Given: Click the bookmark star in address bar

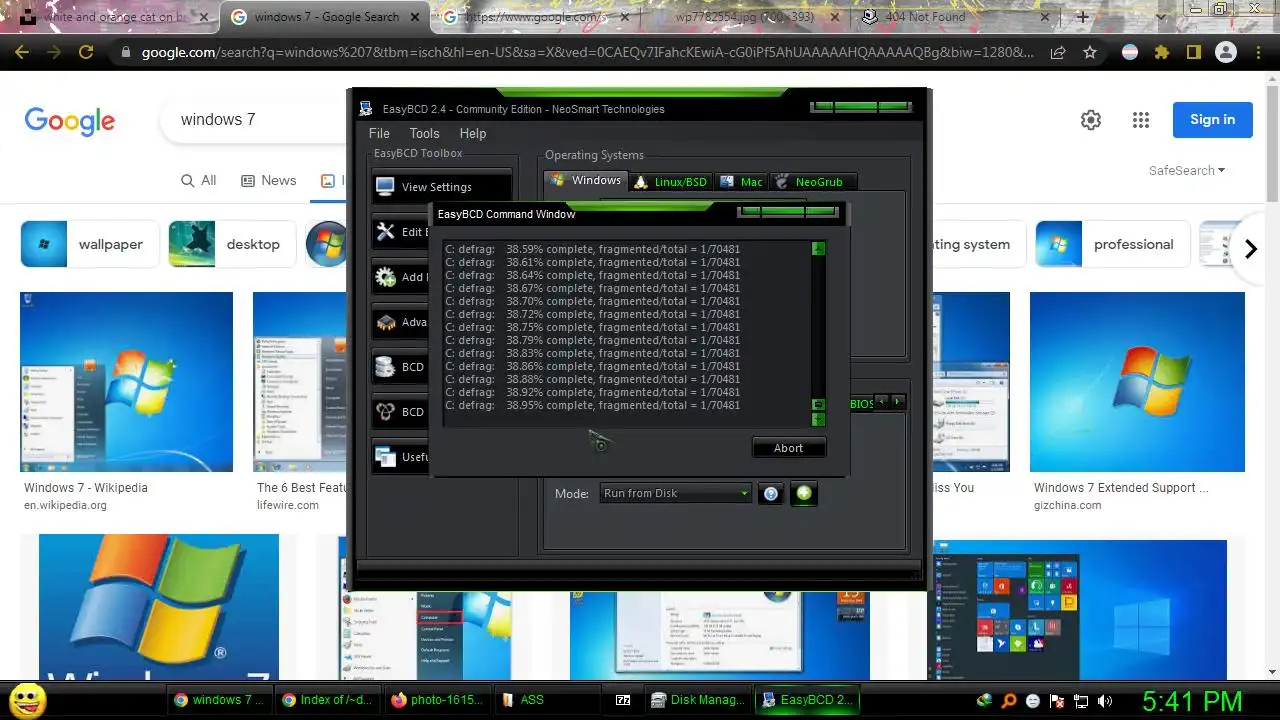Looking at the screenshot, I should [1089, 52].
